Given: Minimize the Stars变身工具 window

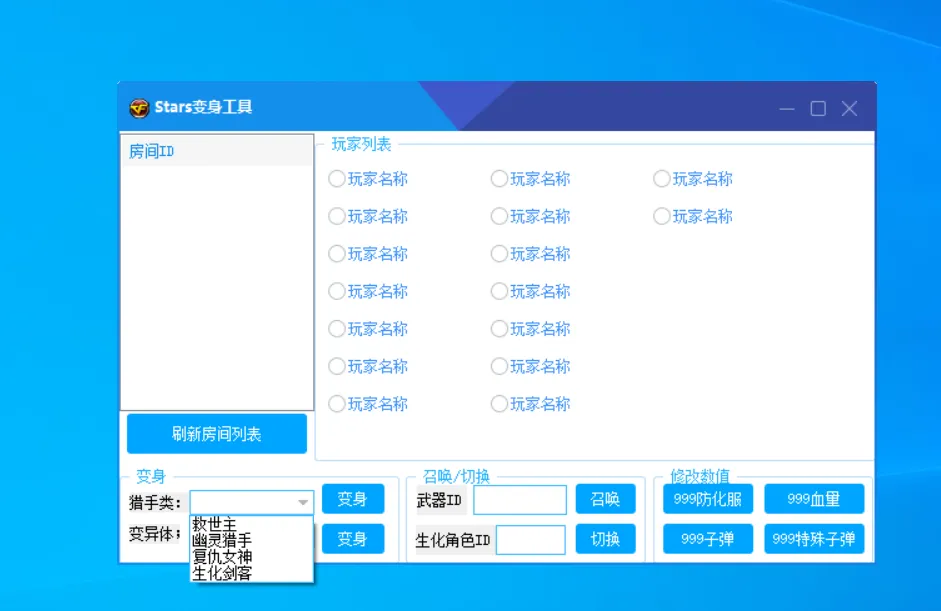Looking at the screenshot, I should (787, 109).
